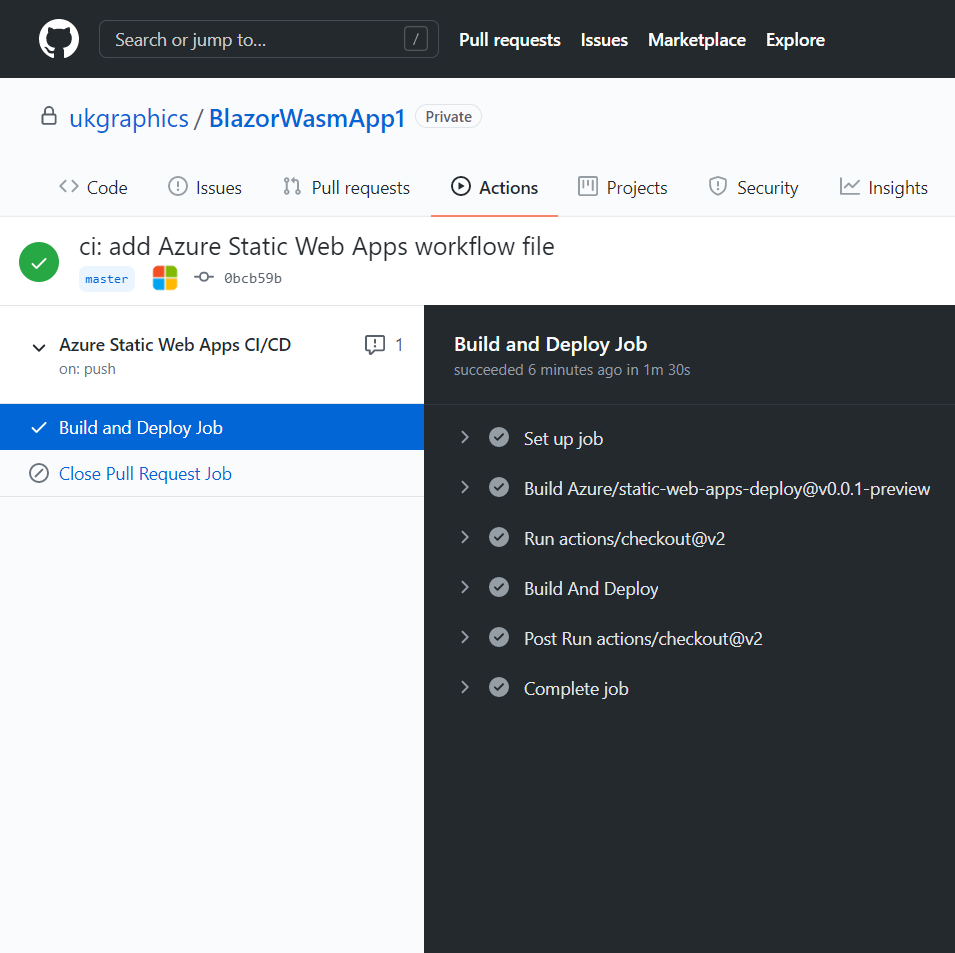Expand the Build And Deploy step
The image size is (955, 953).
click(465, 587)
